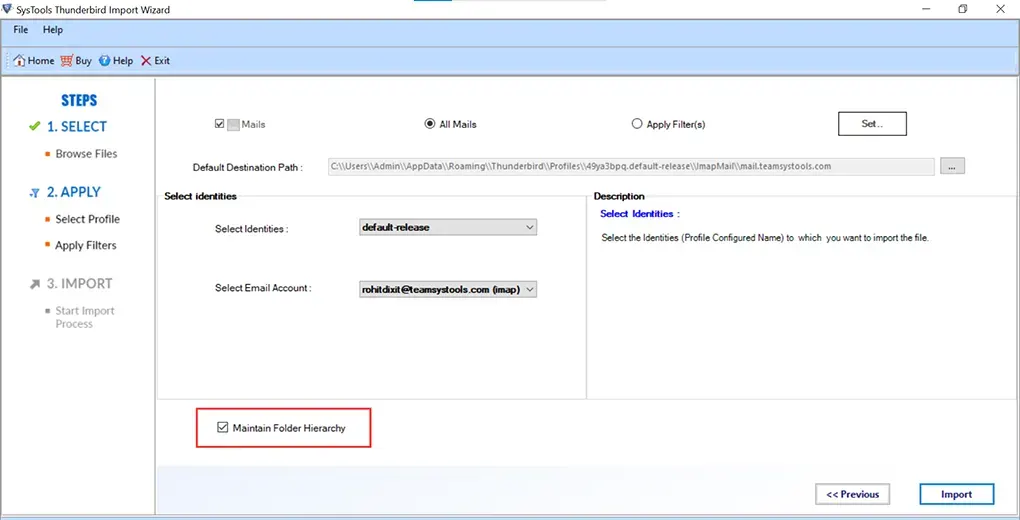Click the browse (...) destination path button

point(952,166)
